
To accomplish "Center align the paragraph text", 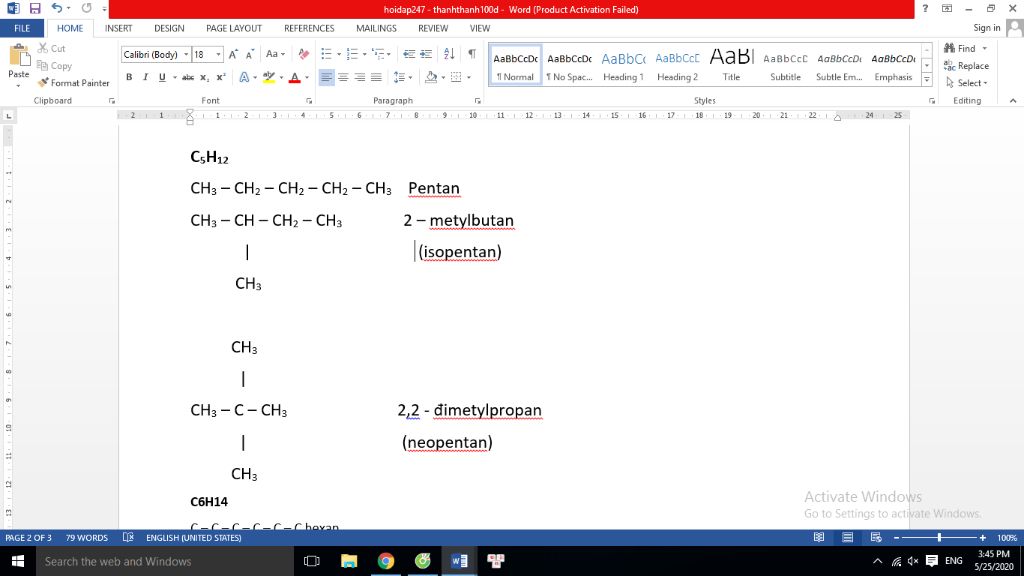I will [x=343, y=77].
